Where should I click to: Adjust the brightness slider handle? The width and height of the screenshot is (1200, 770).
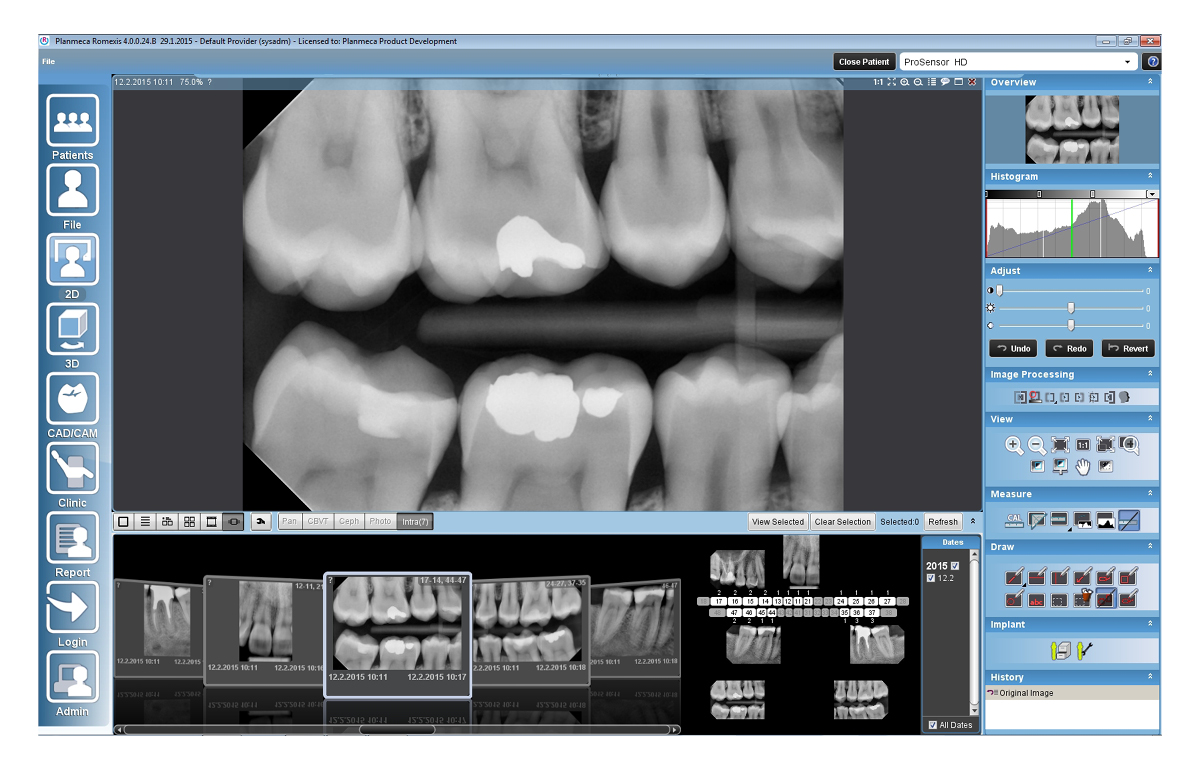click(x=1071, y=308)
